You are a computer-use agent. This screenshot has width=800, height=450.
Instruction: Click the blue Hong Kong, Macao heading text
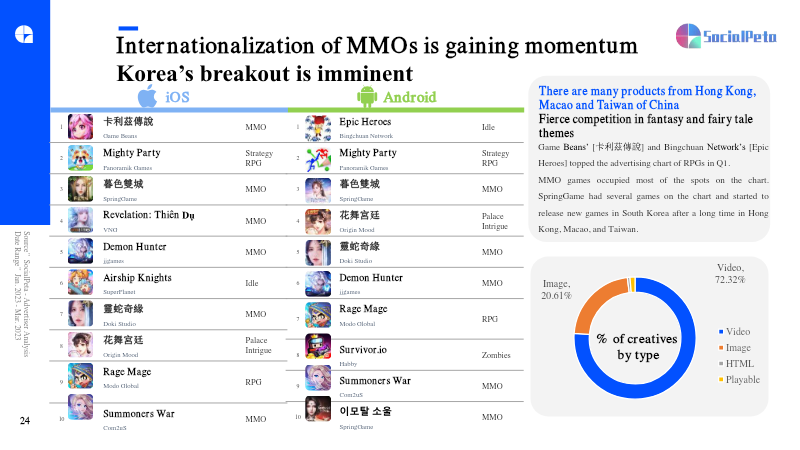(x=647, y=98)
